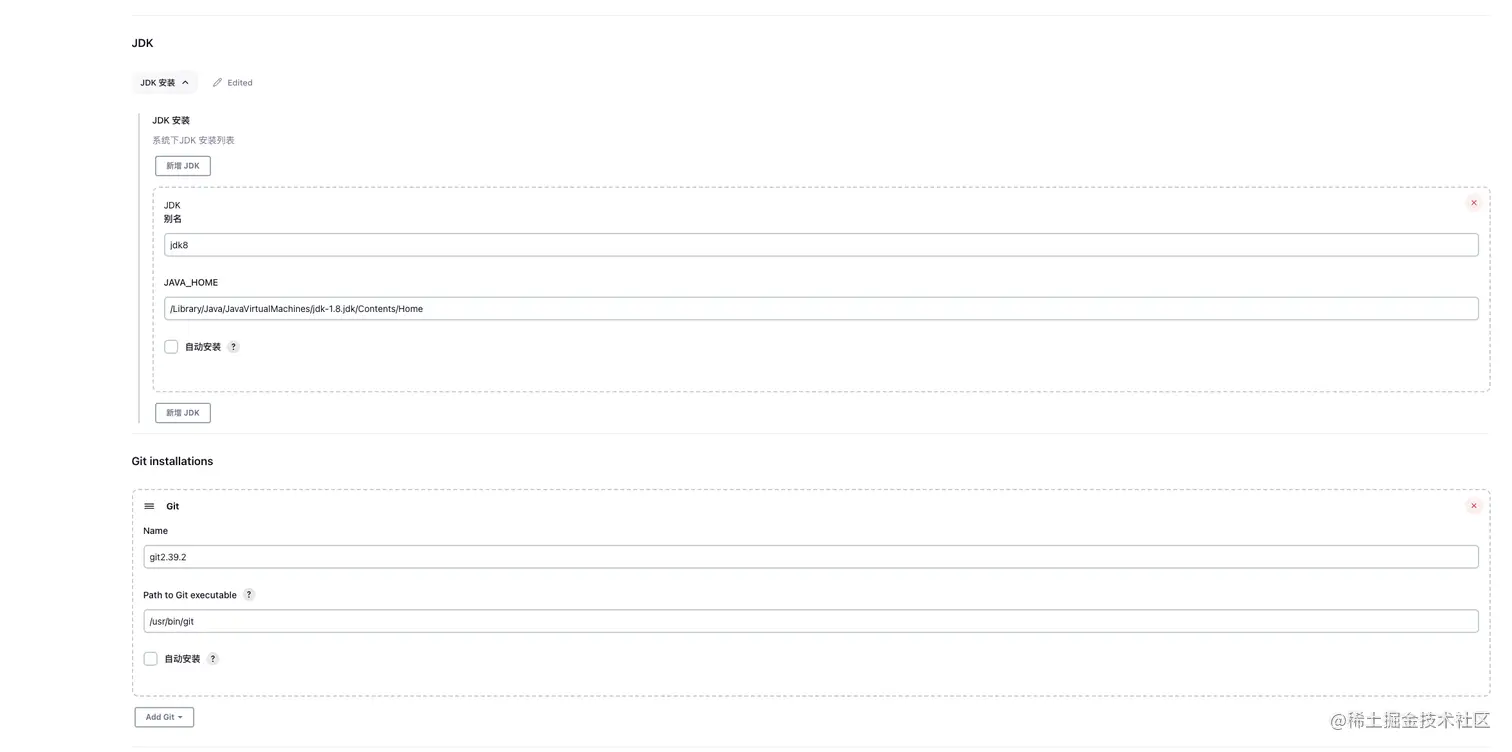The width and height of the screenshot is (1512, 752).
Task: Open help for JDK 自动安装
Action: 234,347
